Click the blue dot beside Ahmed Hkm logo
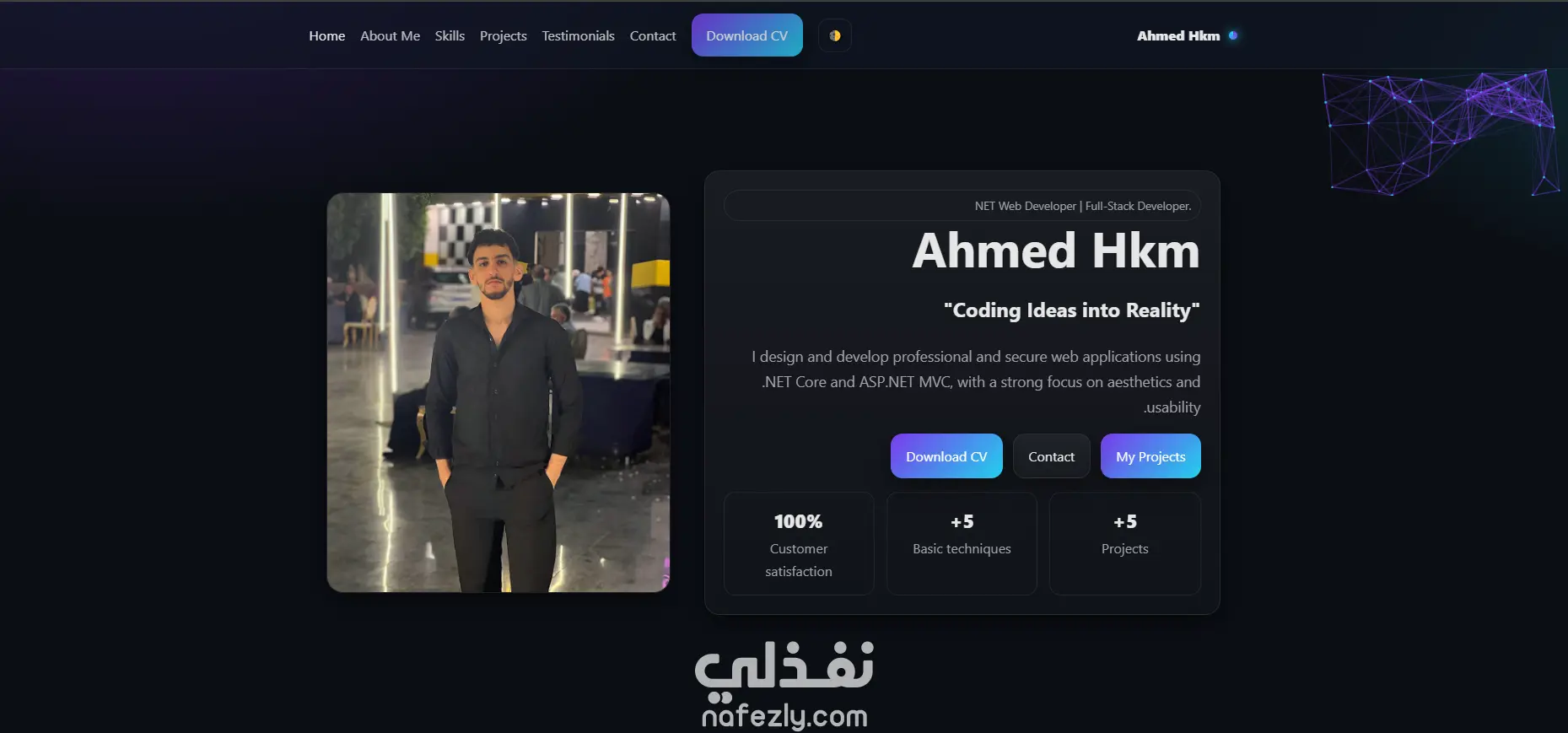The image size is (1568, 733). (1233, 35)
